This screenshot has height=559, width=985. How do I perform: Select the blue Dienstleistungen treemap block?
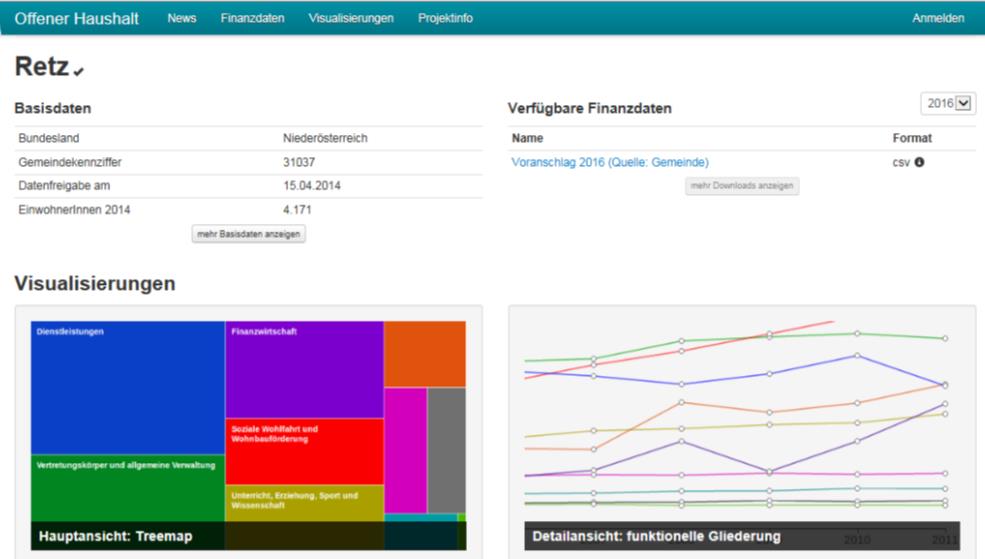128,388
